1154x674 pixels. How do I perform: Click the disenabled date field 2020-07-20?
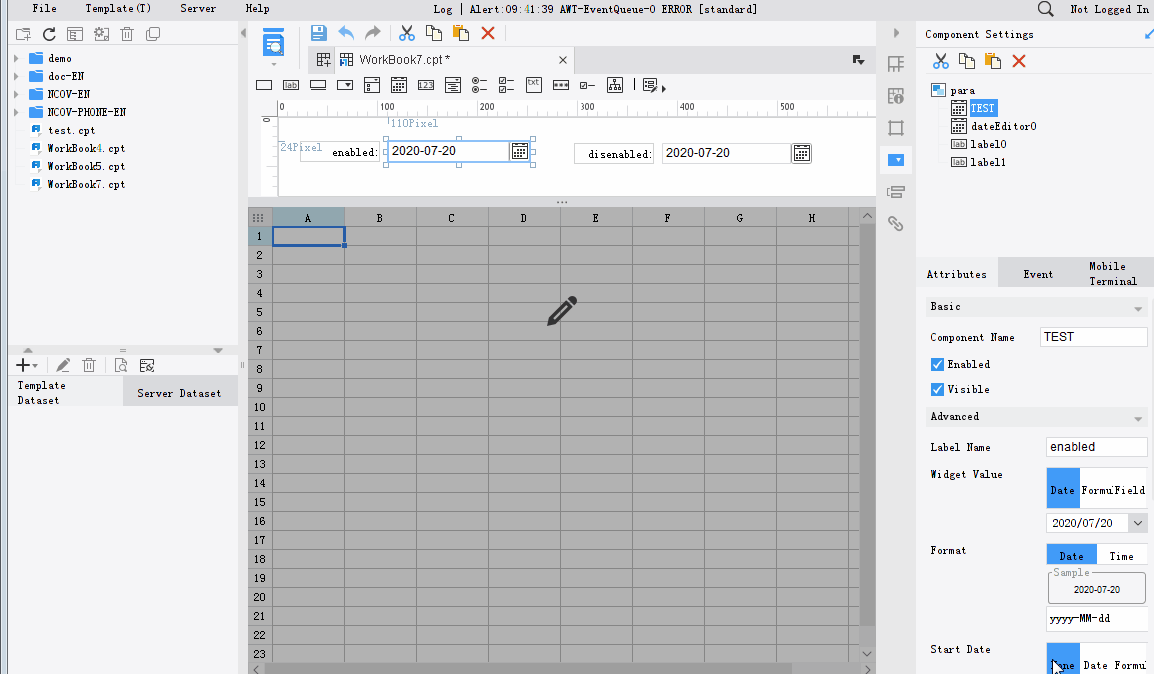(726, 153)
